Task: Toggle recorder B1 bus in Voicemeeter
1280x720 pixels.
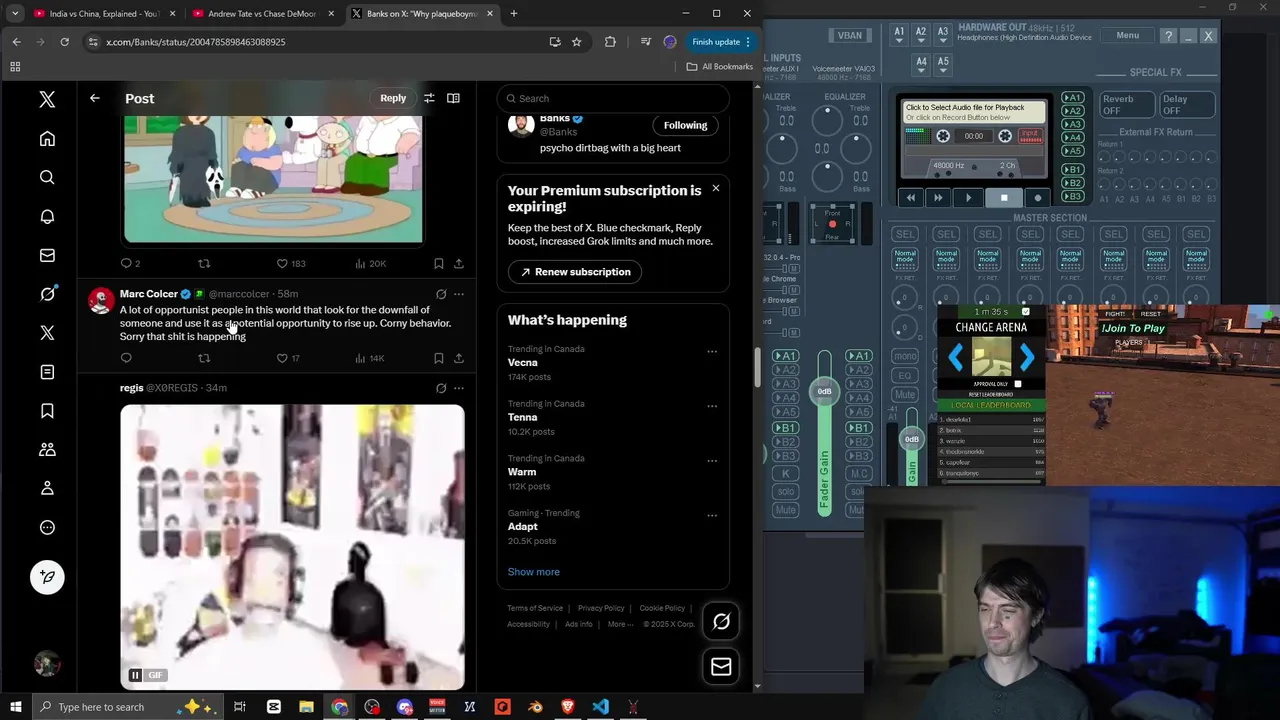Action: coord(1072,170)
